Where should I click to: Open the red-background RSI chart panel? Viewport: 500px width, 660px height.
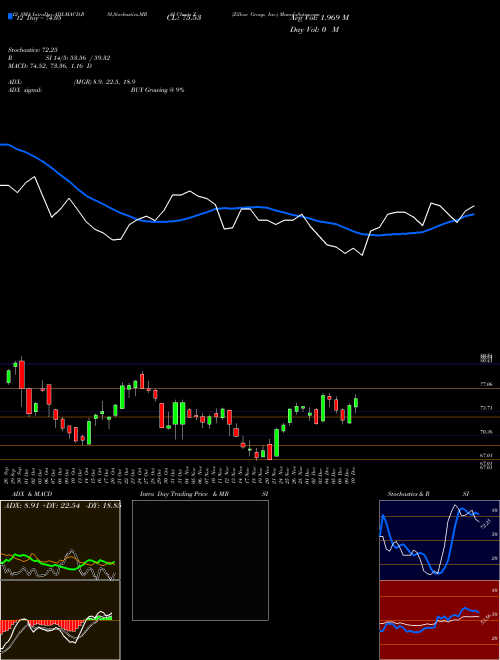click(439, 620)
